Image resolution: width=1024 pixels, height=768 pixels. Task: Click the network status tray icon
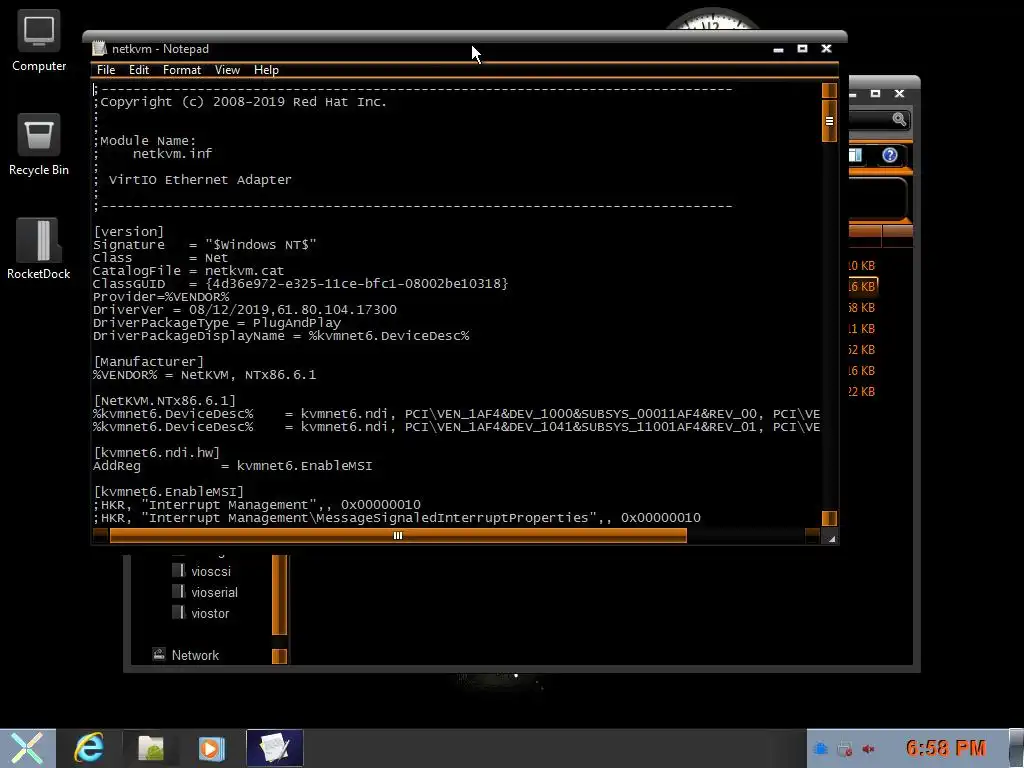coord(845,749)
